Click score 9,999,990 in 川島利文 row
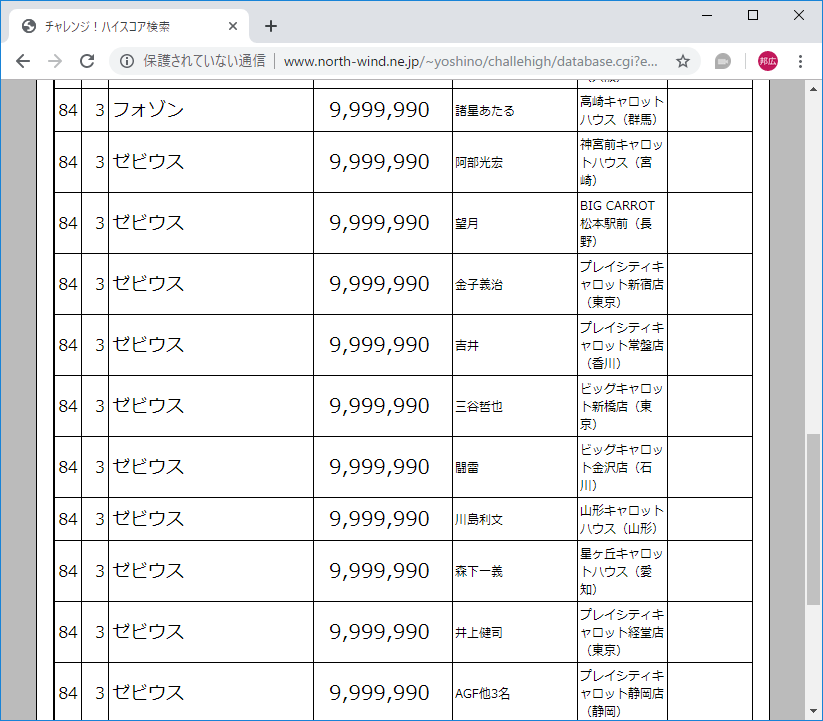This screenshot has height=721, width=823. point(379,519)
